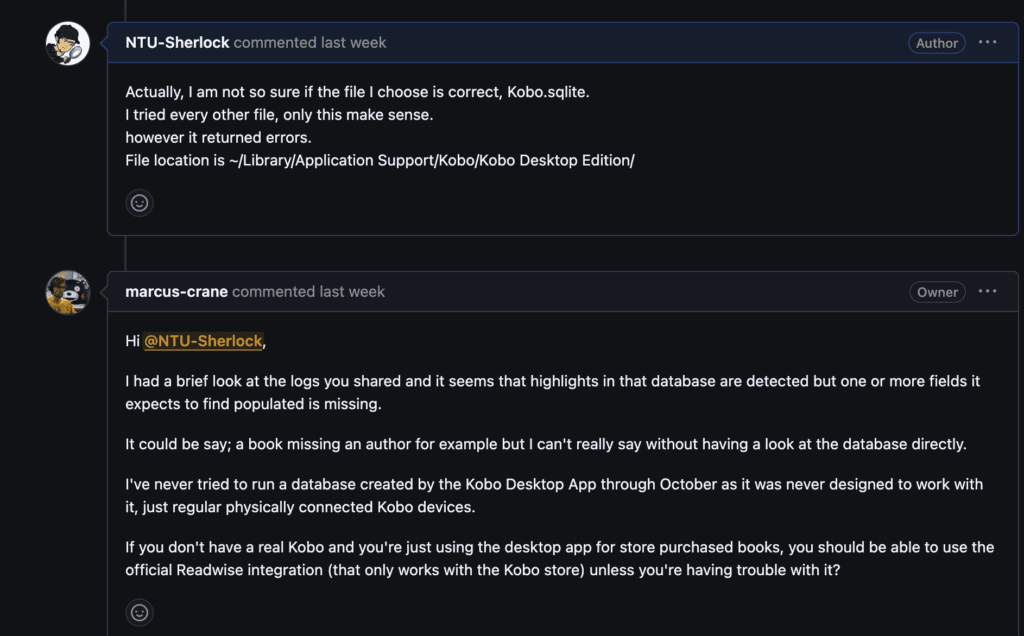Open NTU-Sherlock's avatar picture
1024x636 pixels.
click(x=68, y=43)
